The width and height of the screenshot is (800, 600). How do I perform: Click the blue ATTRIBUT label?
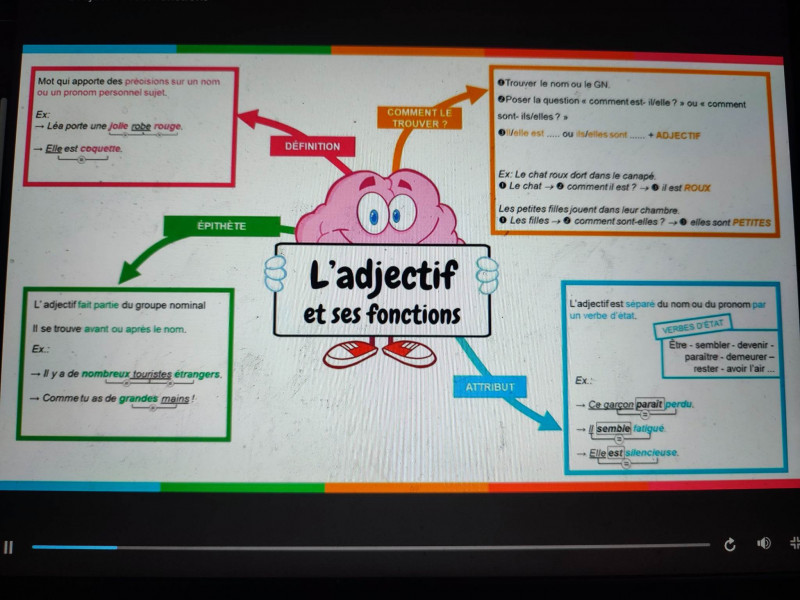point(490,386)
